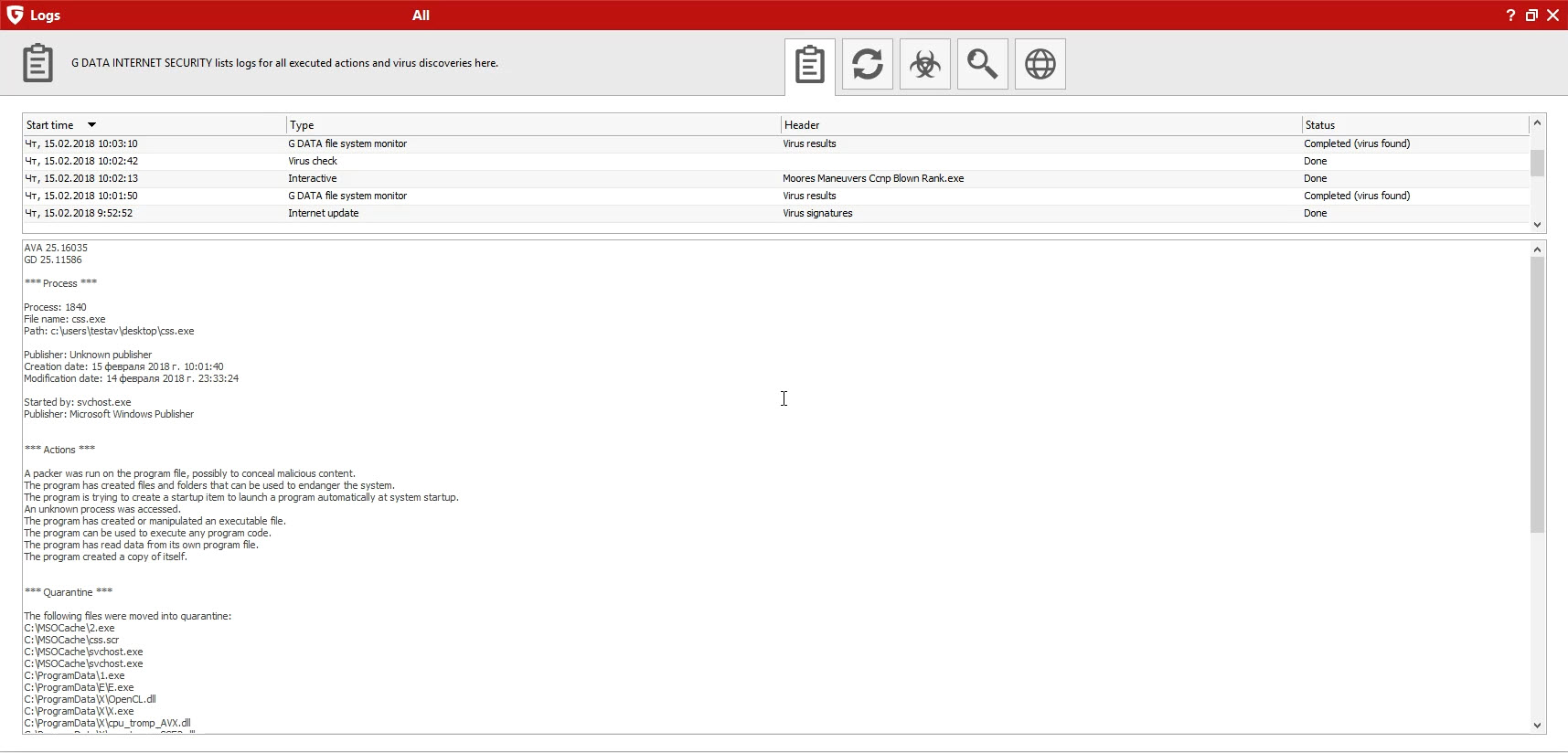The image size is (1568, 753).
Task: Toggle the Start time sort arrow
Action: pos(91,125)
